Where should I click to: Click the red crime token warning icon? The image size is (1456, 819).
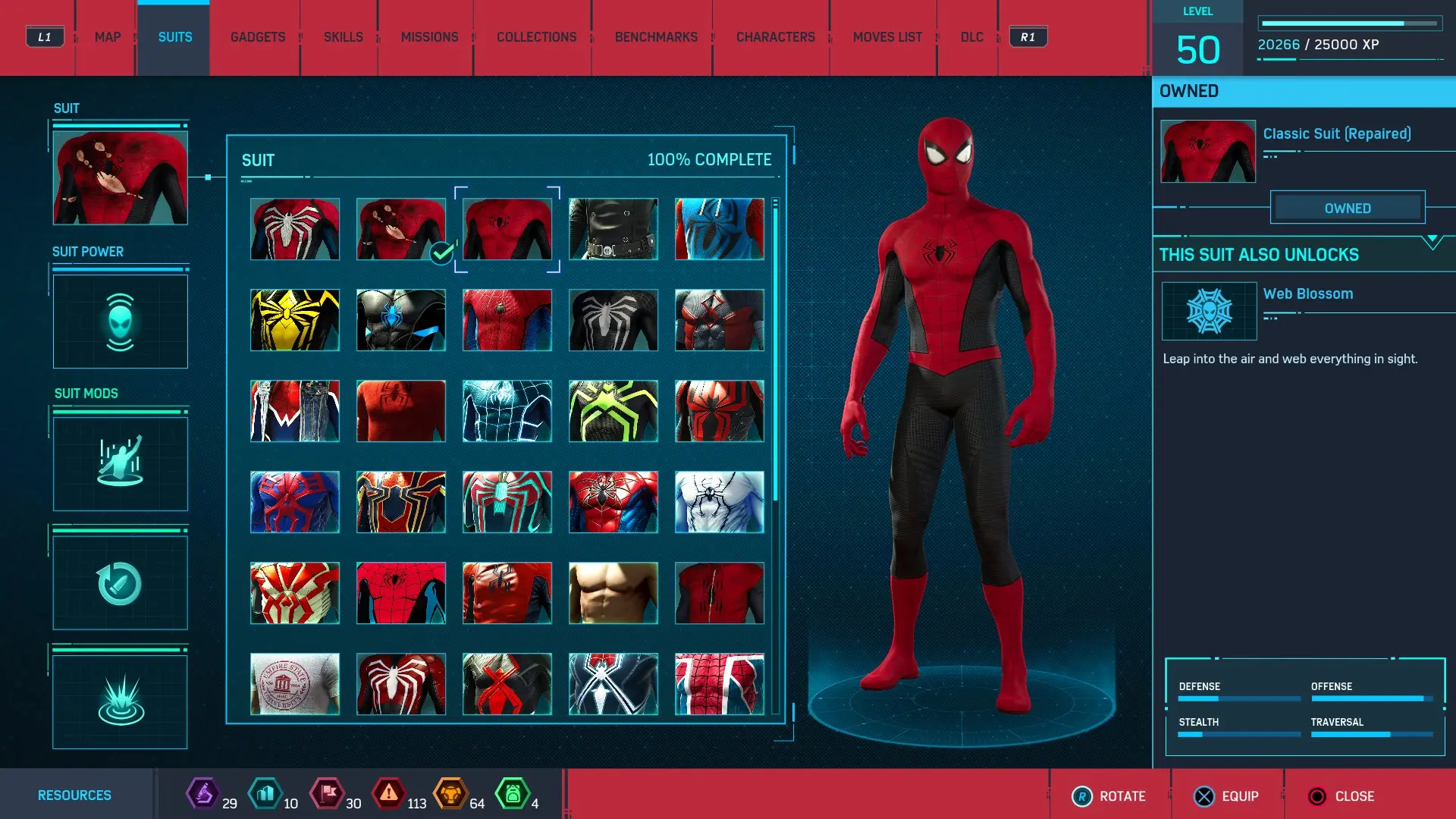click(x=389, y=794)
